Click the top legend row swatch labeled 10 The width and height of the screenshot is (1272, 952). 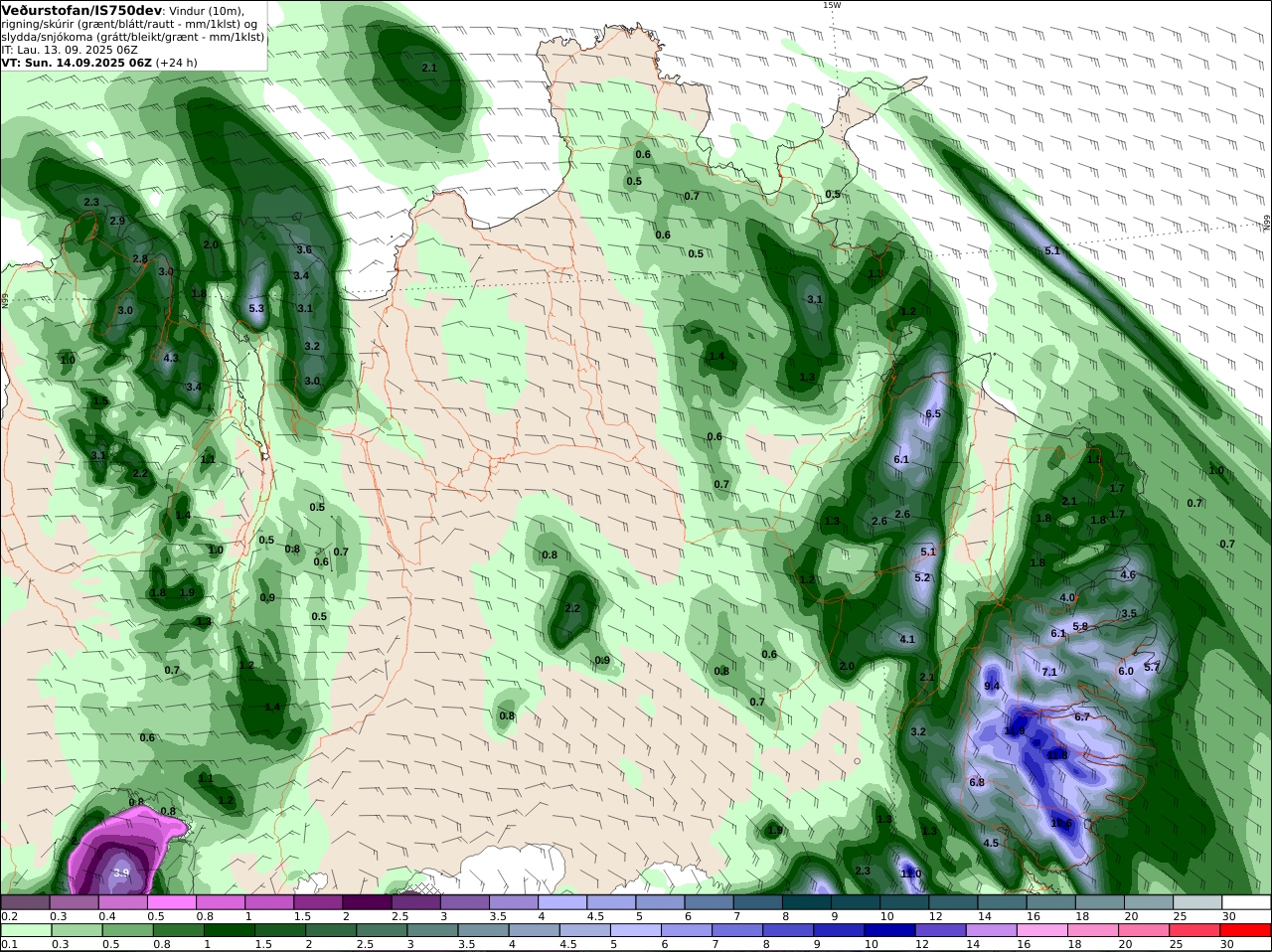pos(905,902)
